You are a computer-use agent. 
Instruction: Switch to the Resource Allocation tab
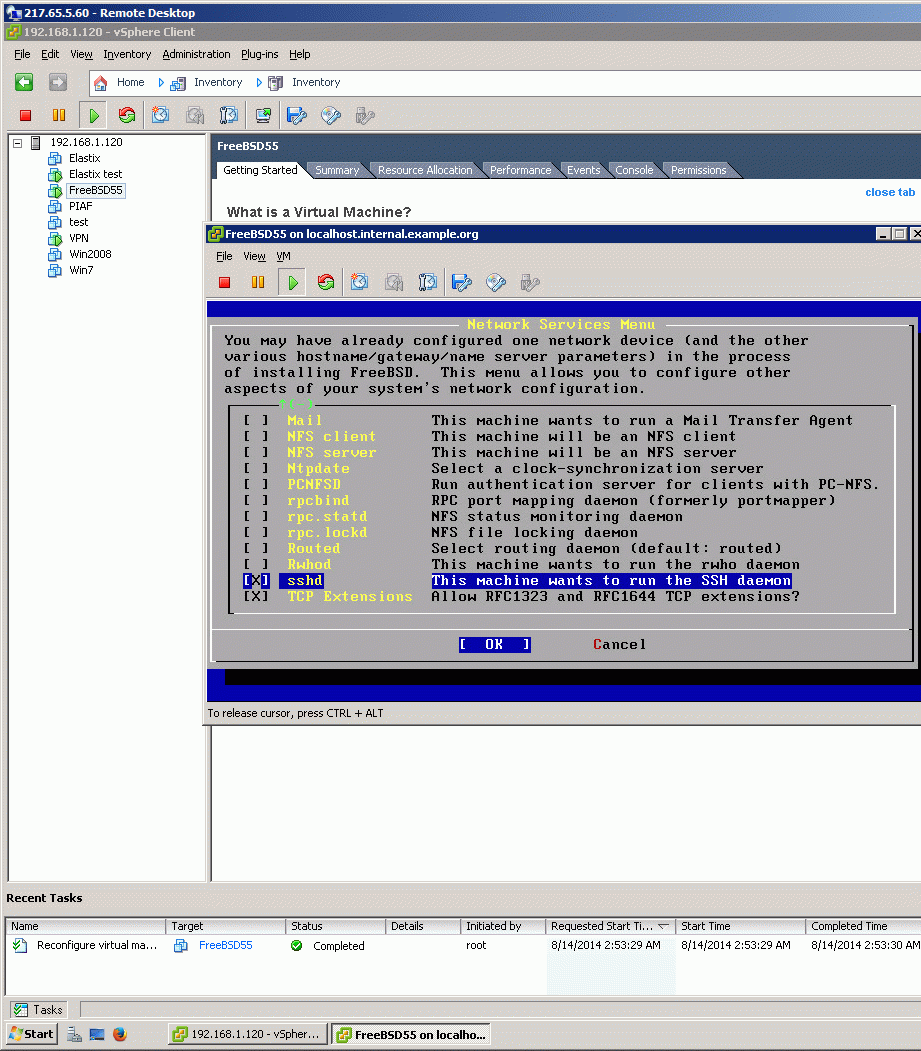(x=425, y=170)
